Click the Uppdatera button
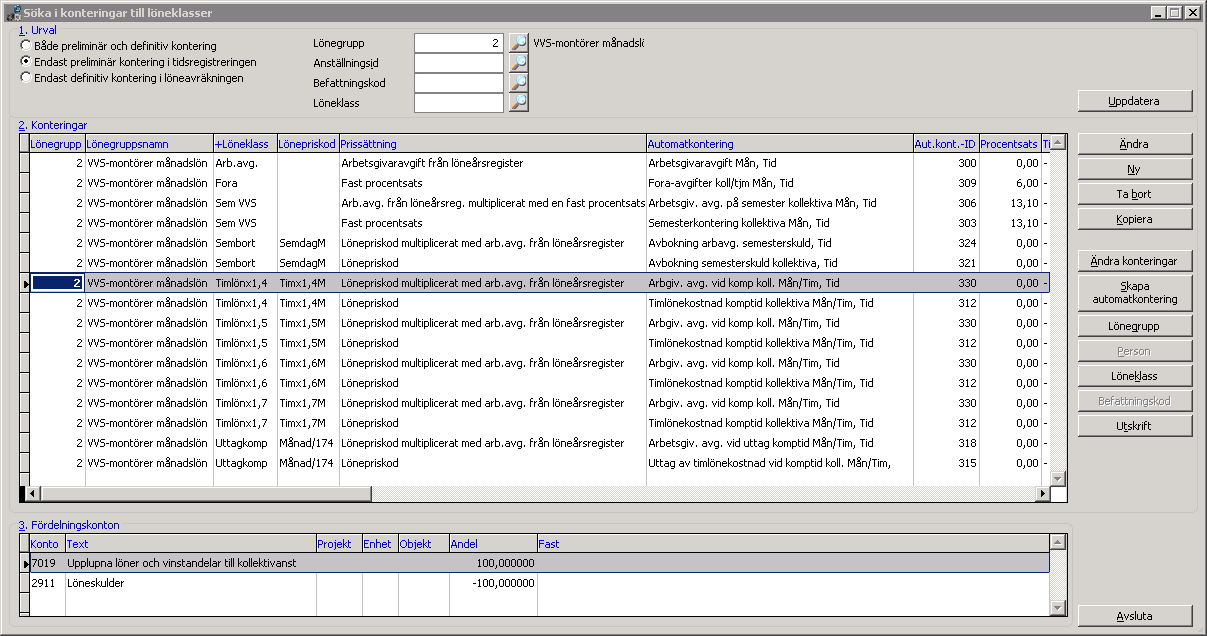Image resolution: width=1207 pixels, height=636 pixels. 1135,101
